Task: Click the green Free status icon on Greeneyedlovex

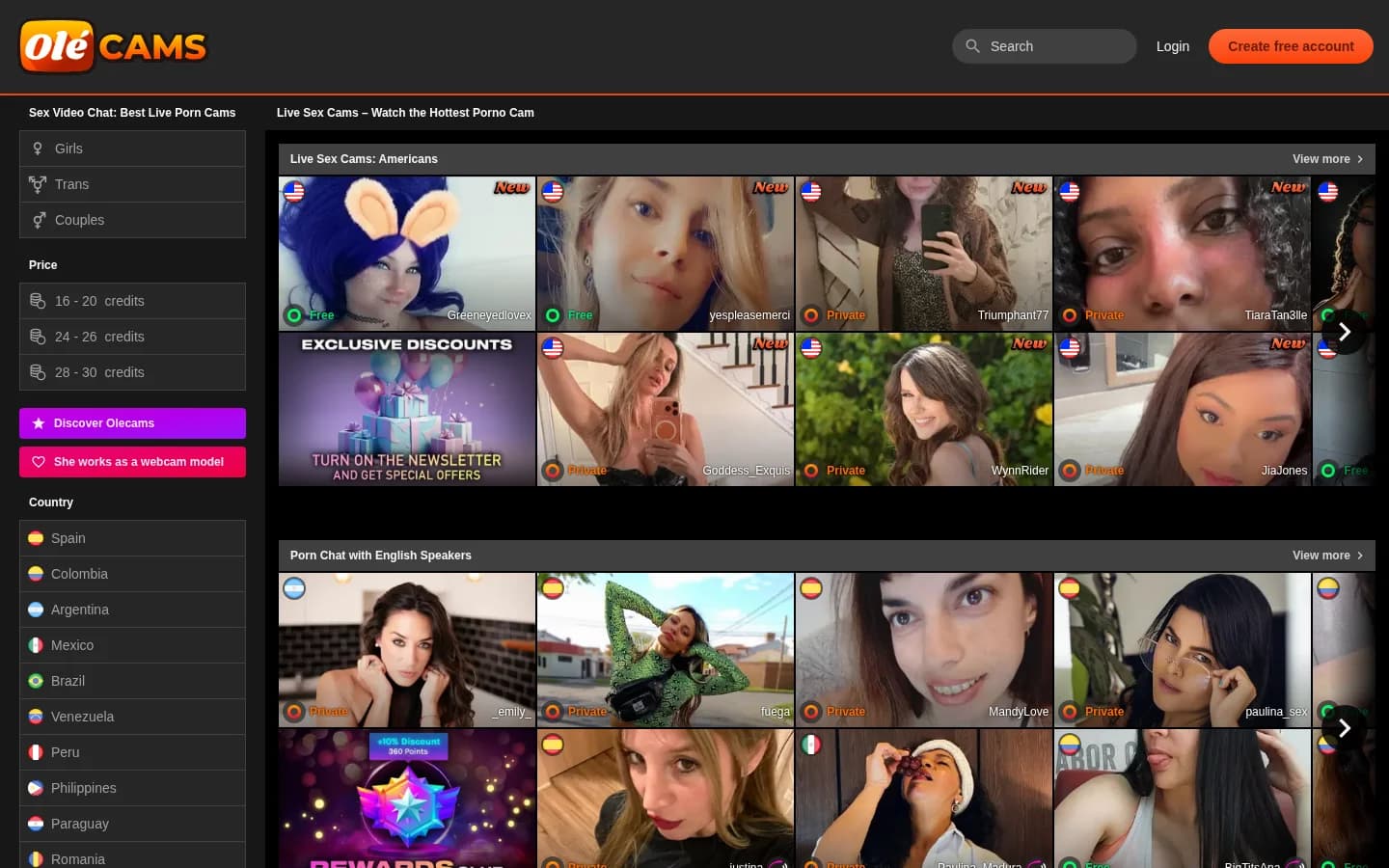Action: tap(294, 315)
